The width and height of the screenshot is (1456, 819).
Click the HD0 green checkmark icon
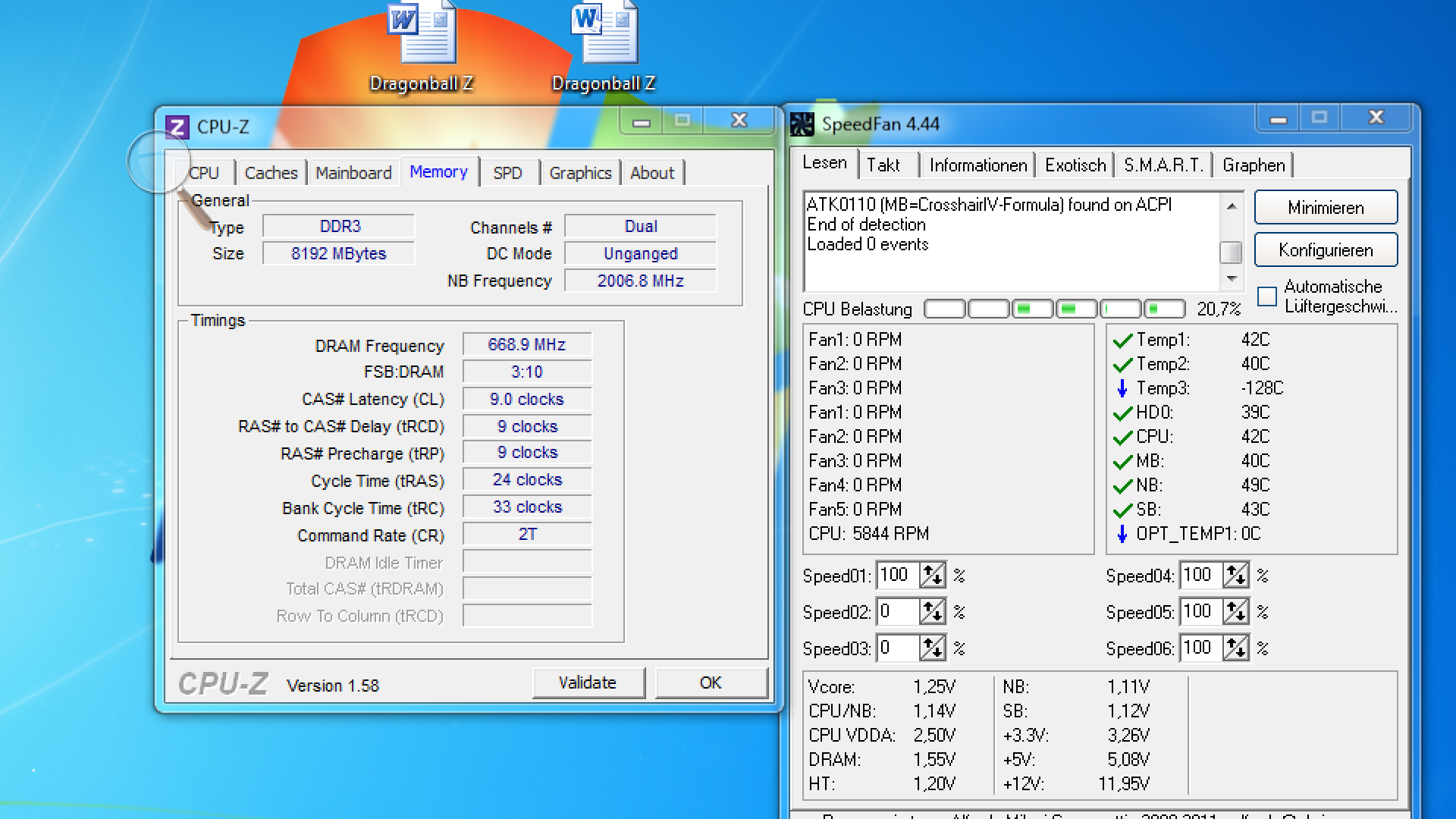(x=1122, y=413)
